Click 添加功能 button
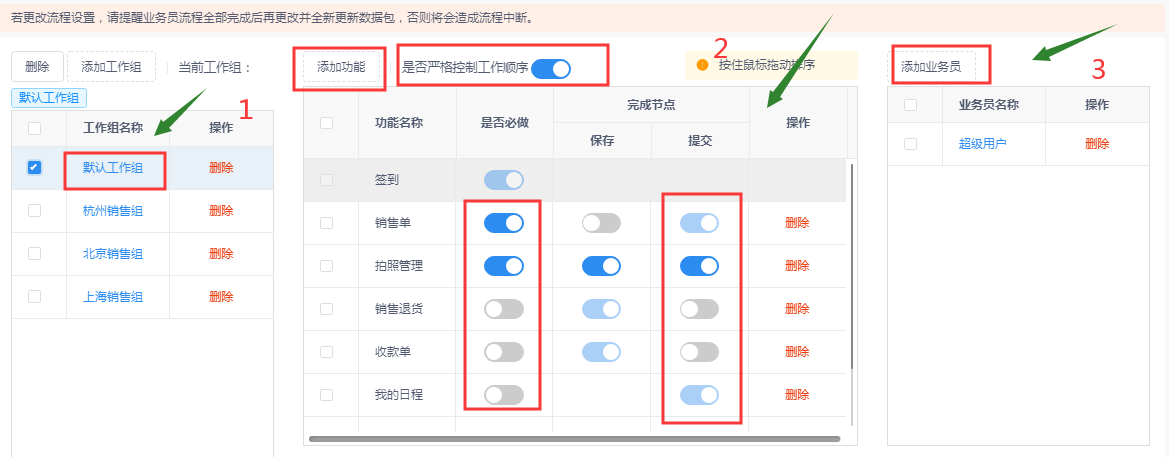The height and width of the screenshot is (457, 1169). pyautogui.click(x=341, y=66)
